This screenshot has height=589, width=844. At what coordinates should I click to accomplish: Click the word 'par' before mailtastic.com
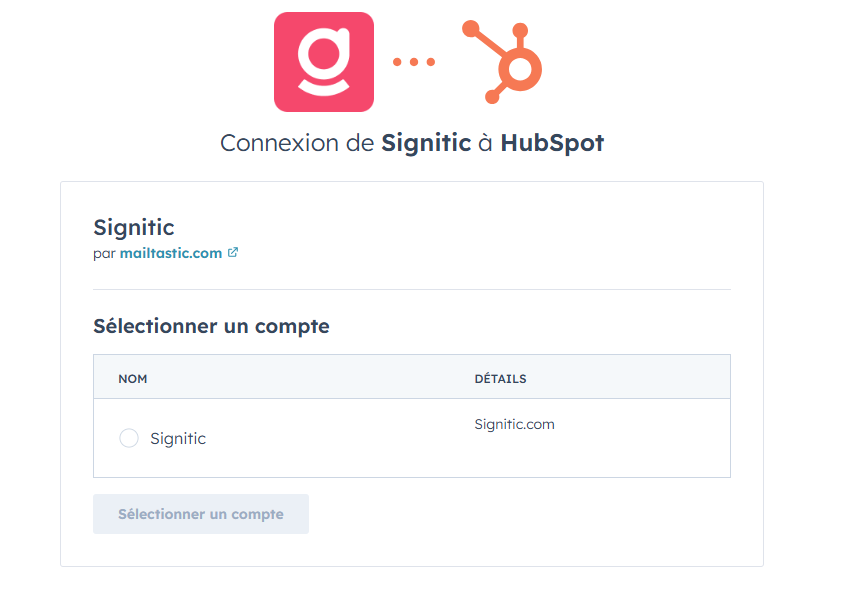click(104, 253)
